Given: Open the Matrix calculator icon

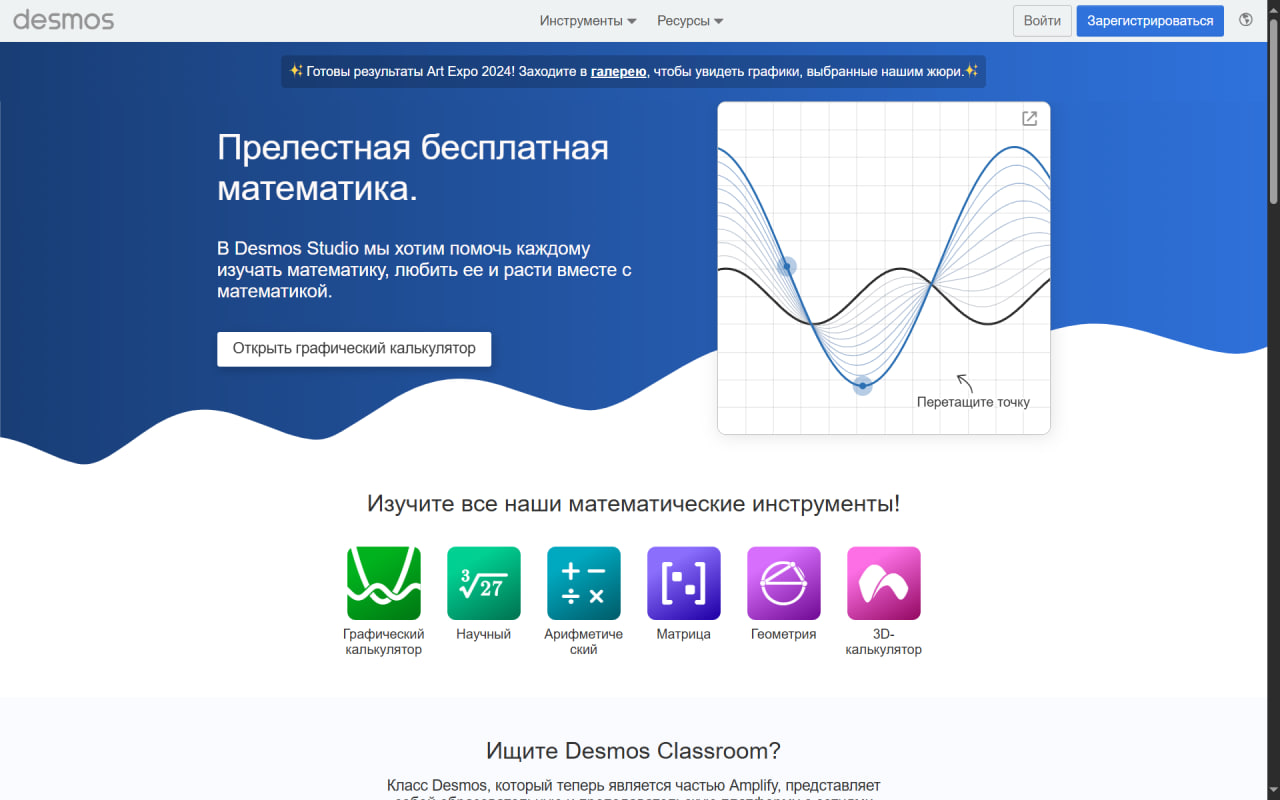Looking at the screenshot, I should 683,583.
